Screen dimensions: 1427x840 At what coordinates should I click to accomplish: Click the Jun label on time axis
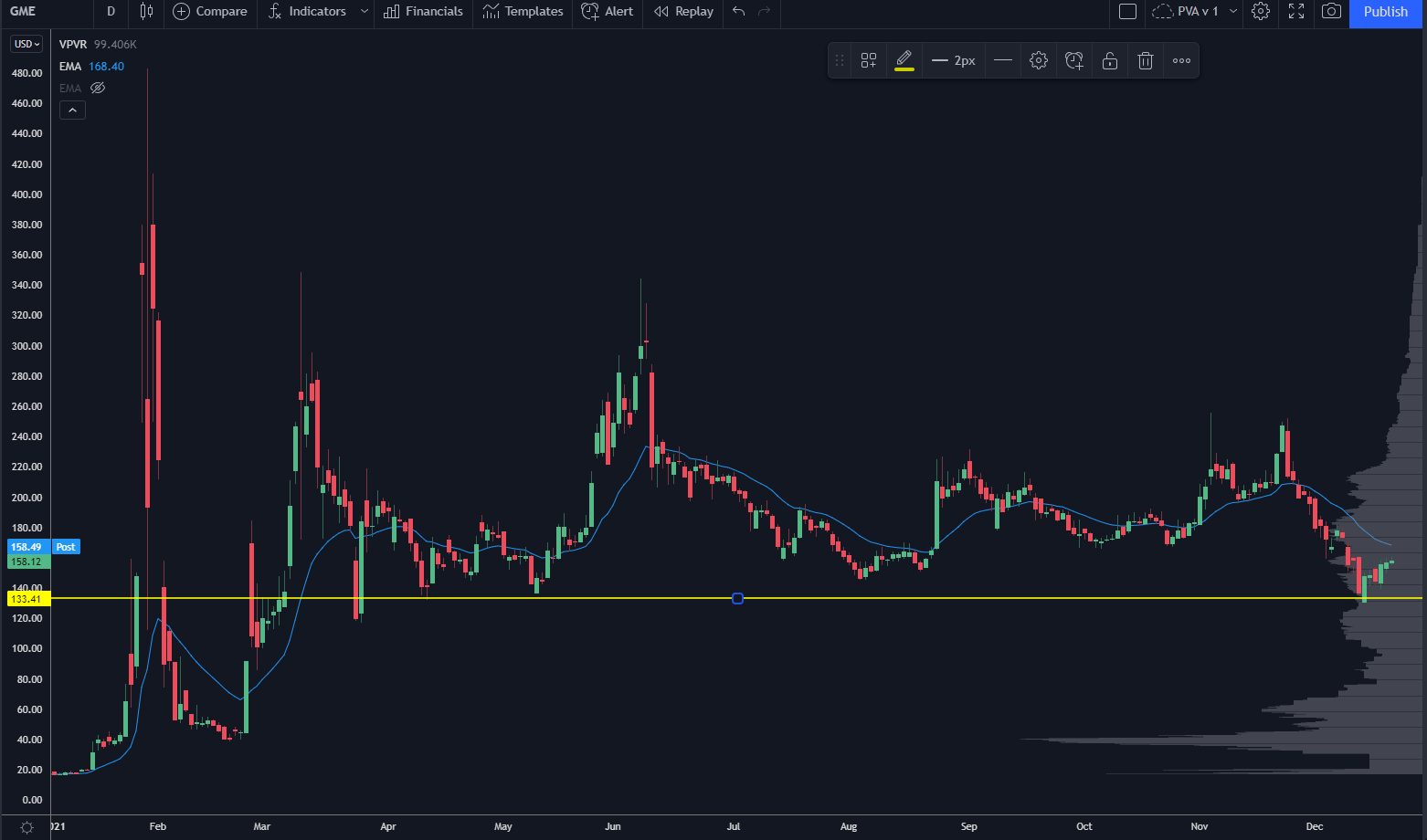(x=613, y=826)
